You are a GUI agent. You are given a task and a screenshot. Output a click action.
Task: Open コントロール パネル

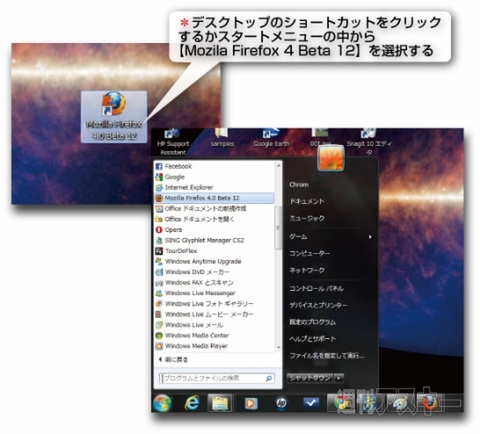point(316,289)
